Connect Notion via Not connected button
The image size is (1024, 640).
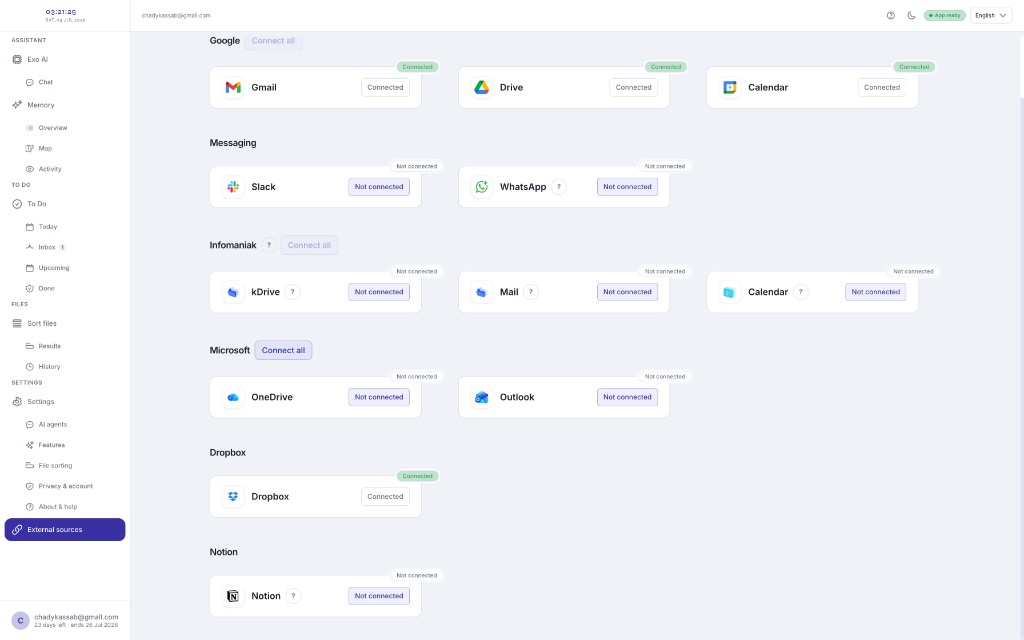[x=379, y=596]
